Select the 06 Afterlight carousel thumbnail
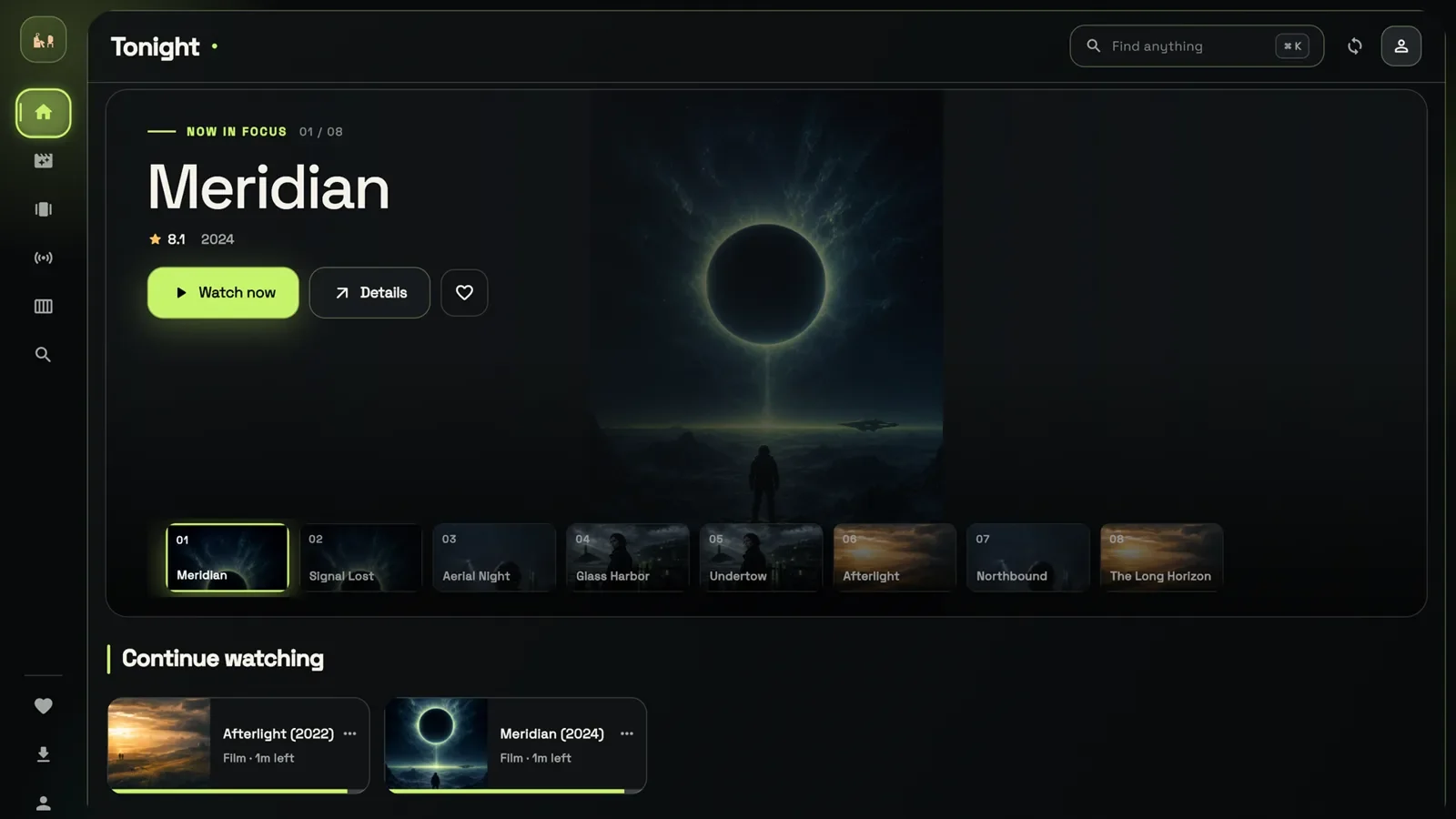Image resolution: width=1456 pixels, height=819 pixels. [x=895, y=558]
